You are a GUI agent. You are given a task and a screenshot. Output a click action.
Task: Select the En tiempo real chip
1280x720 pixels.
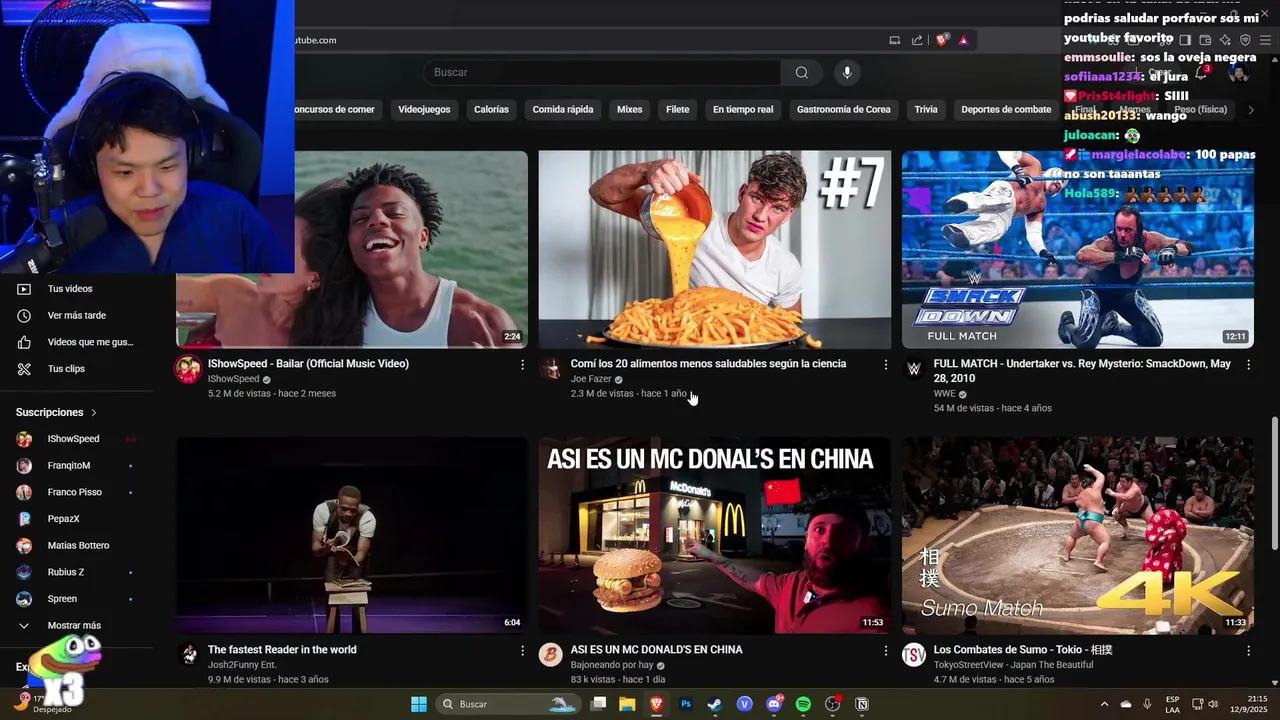pos(743,109)
